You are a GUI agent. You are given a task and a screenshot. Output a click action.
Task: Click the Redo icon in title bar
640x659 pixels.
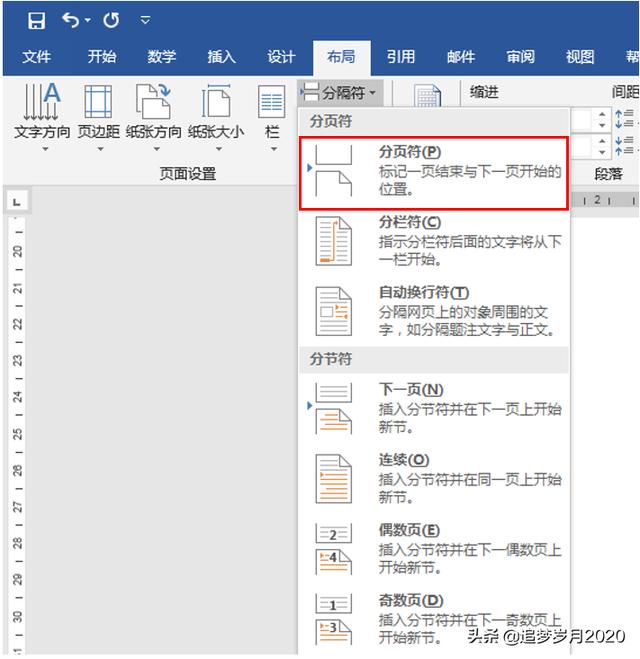click(111, 20)
